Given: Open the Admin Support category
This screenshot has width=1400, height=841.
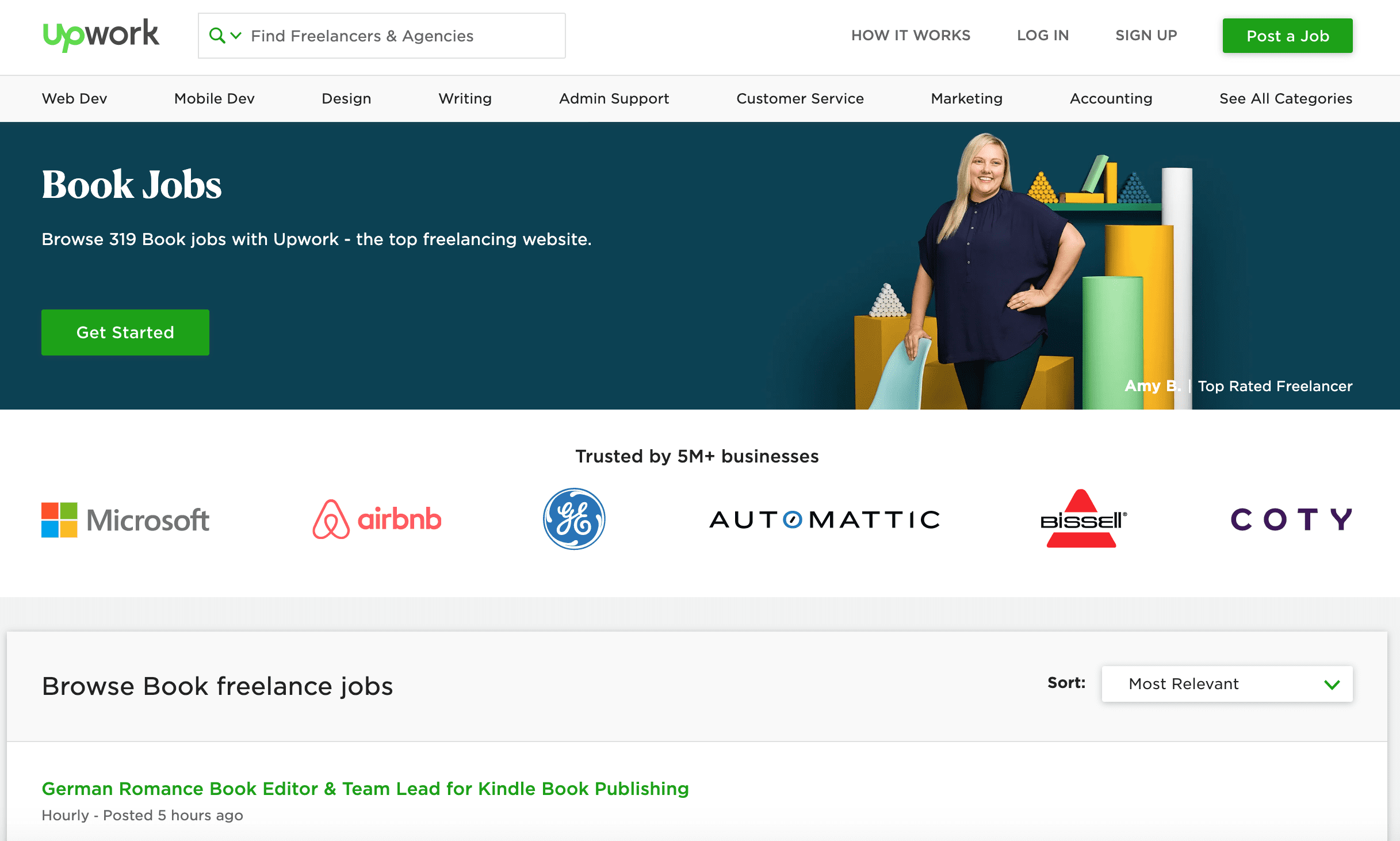Looking at the screenshot, I should tap(614, 98).
